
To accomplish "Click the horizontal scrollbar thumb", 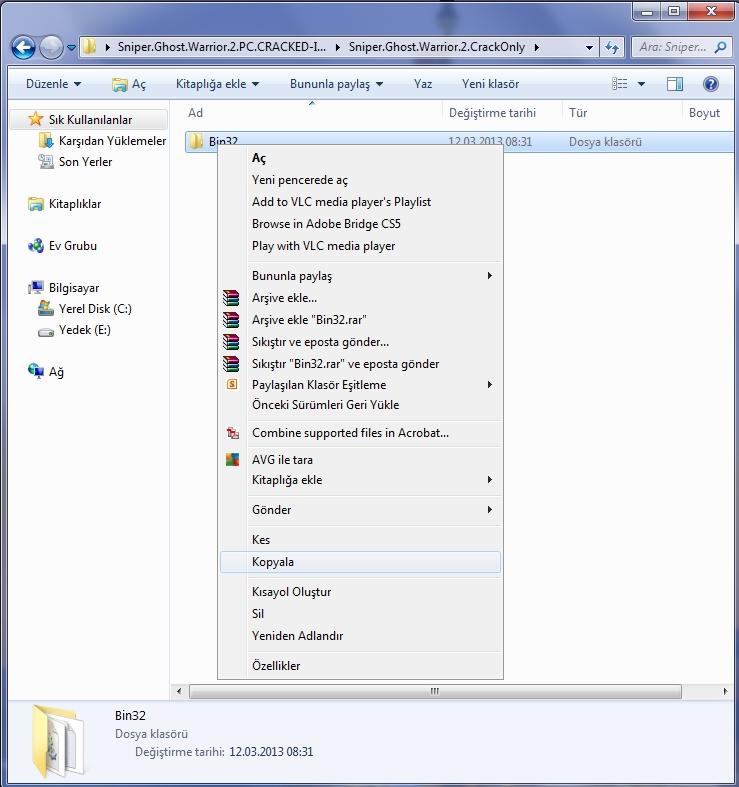I will pyautogui.click(x=435, y=691).
